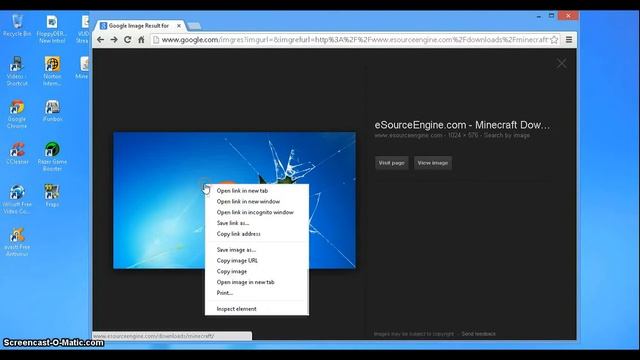
Task: Select the FloppyDER New Intro desktop icon
Action: pos(52,29)
